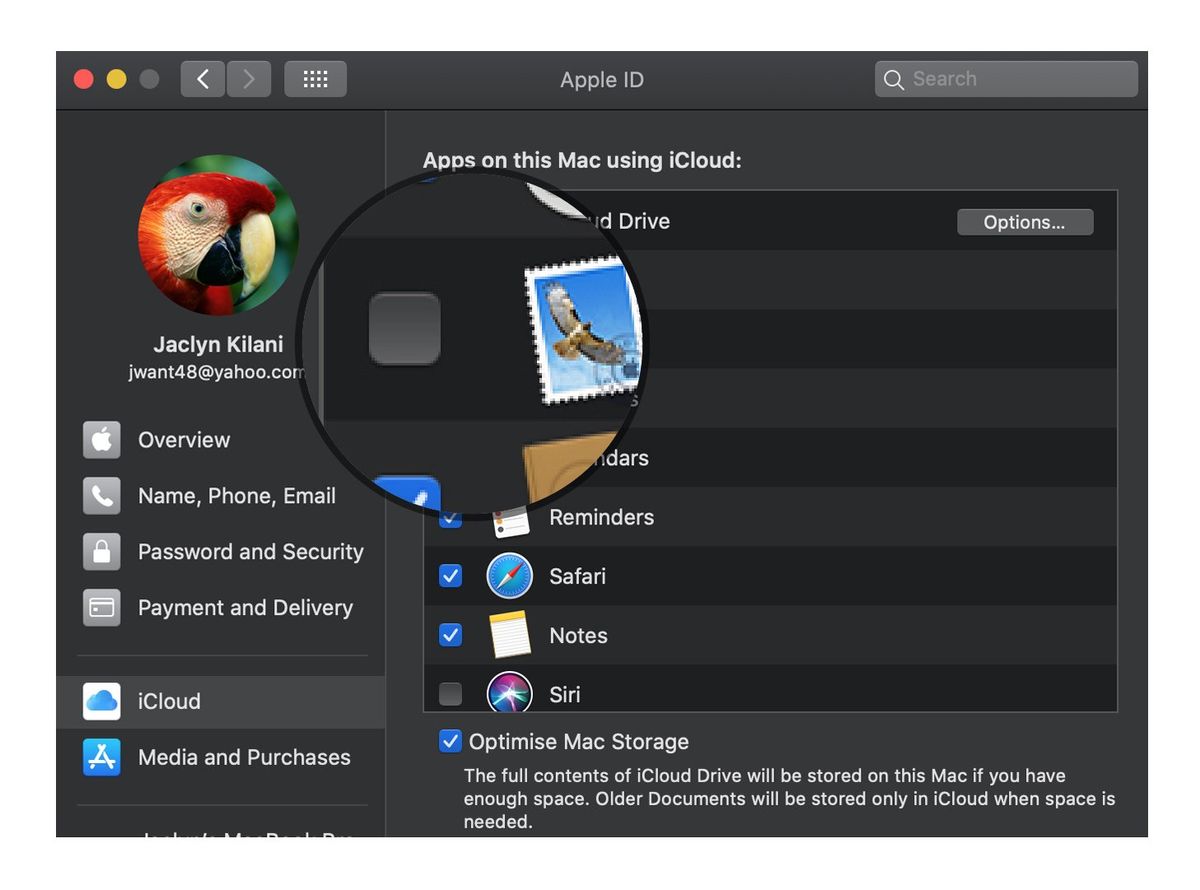Click the Show All grid icon in toolbar
Viewport: 1200px width, 890px height.
[x=315, y=78]
